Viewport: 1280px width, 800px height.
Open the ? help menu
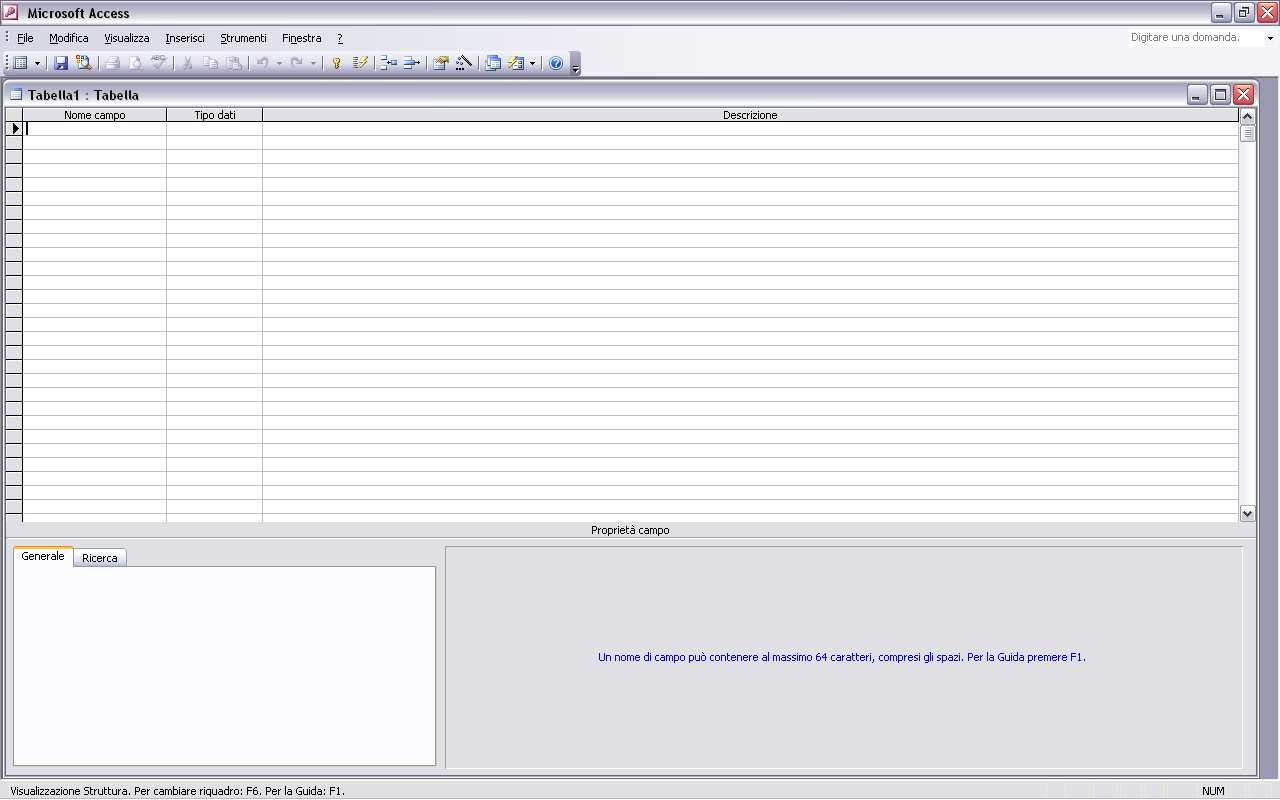(x=340, y=38)
